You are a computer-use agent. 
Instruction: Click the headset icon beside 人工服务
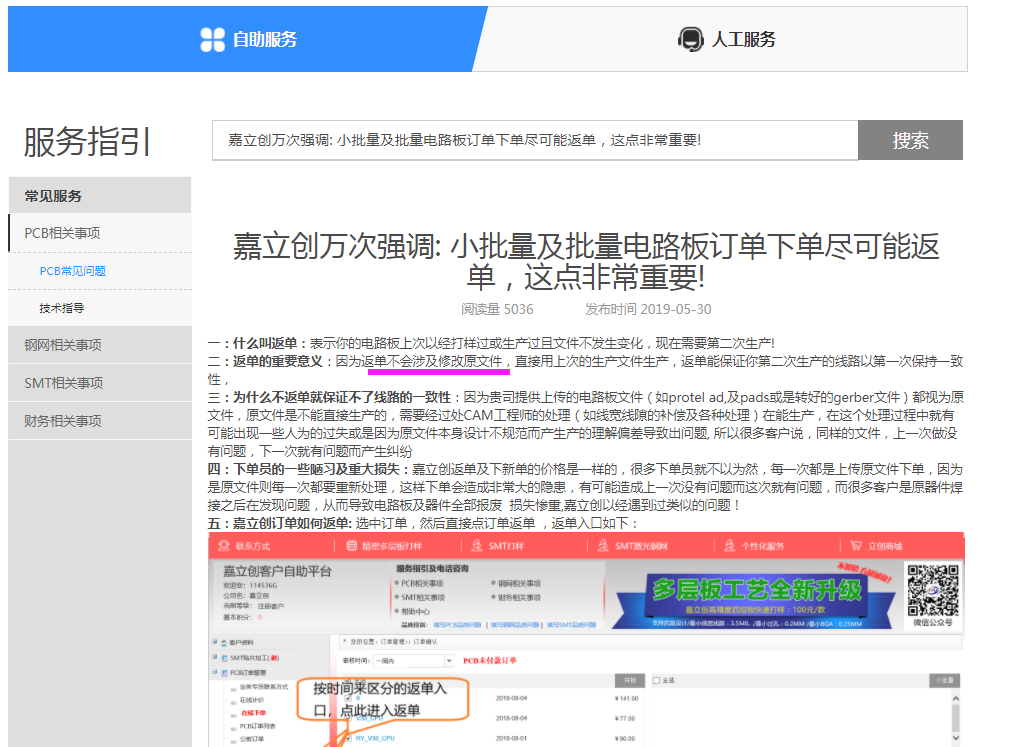pyautogui.click(x=690, y=40)
